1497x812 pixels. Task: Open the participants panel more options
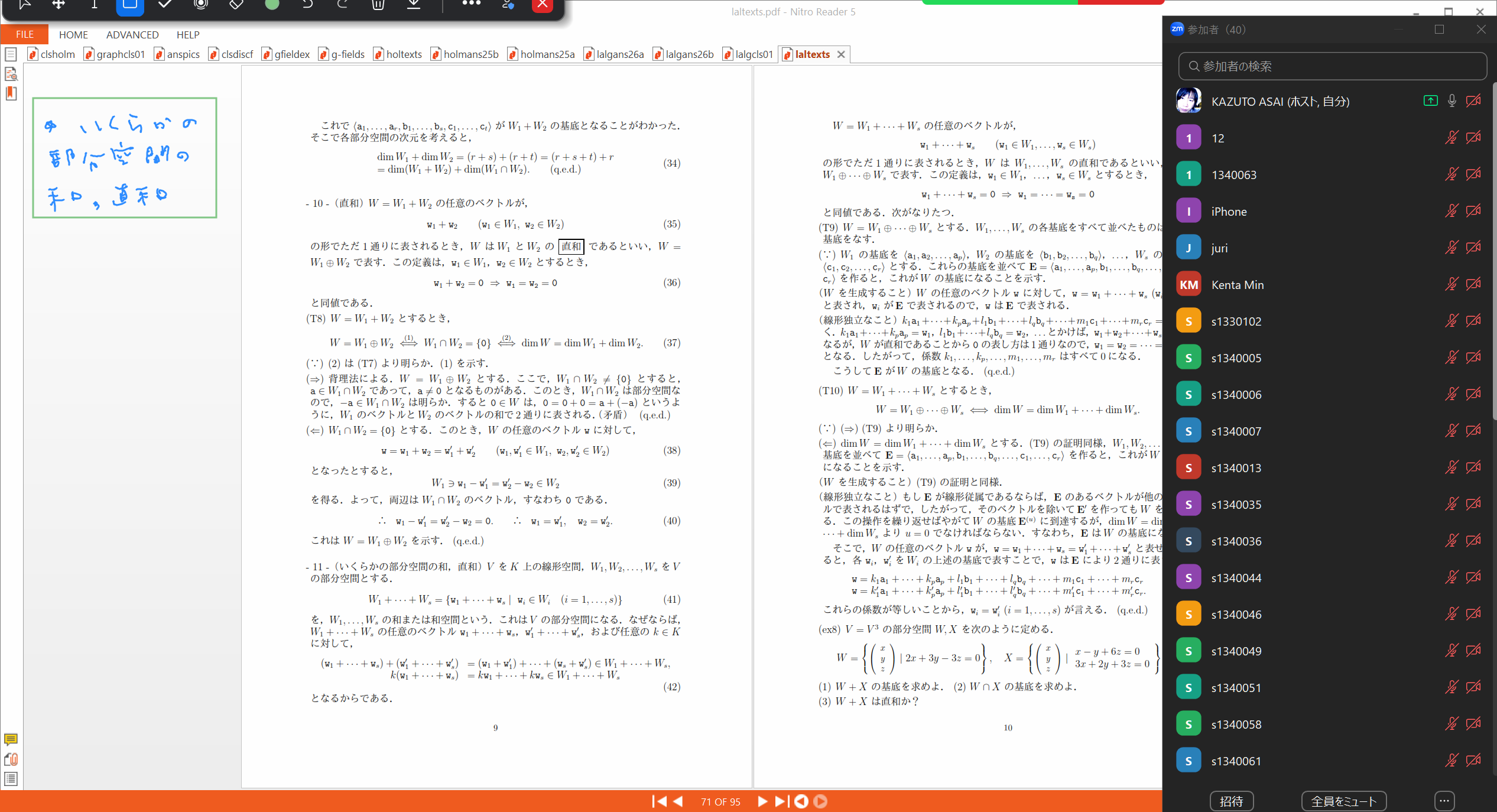pos(1444,801)
